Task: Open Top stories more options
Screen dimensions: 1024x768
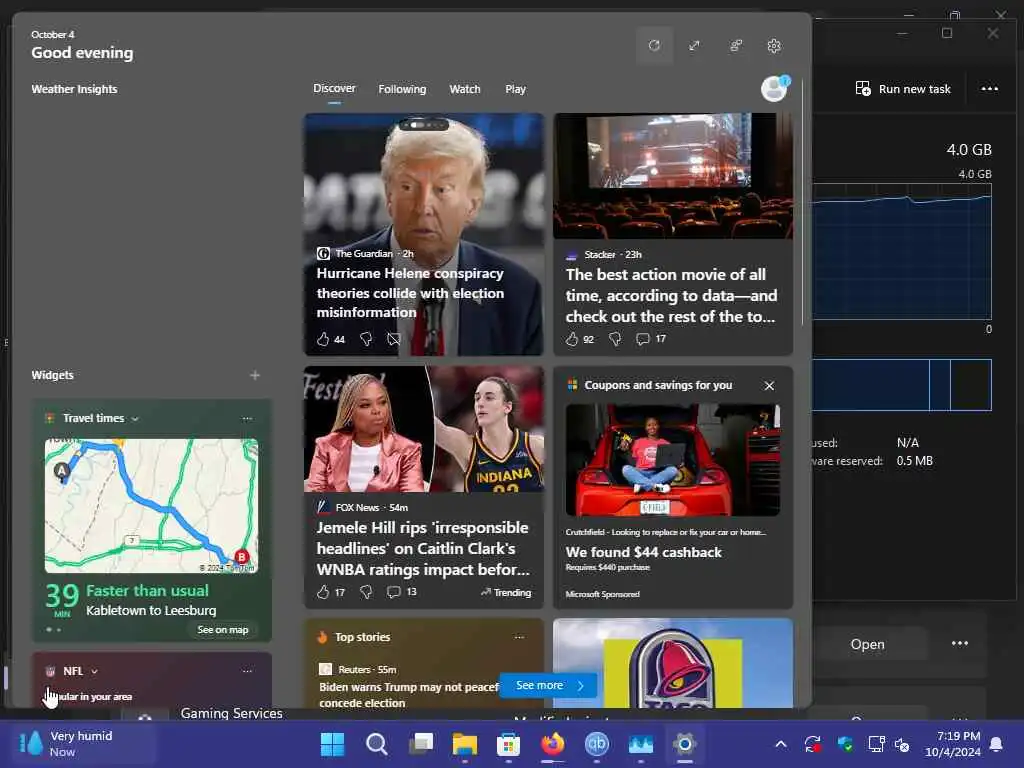Action: point(519,637)
